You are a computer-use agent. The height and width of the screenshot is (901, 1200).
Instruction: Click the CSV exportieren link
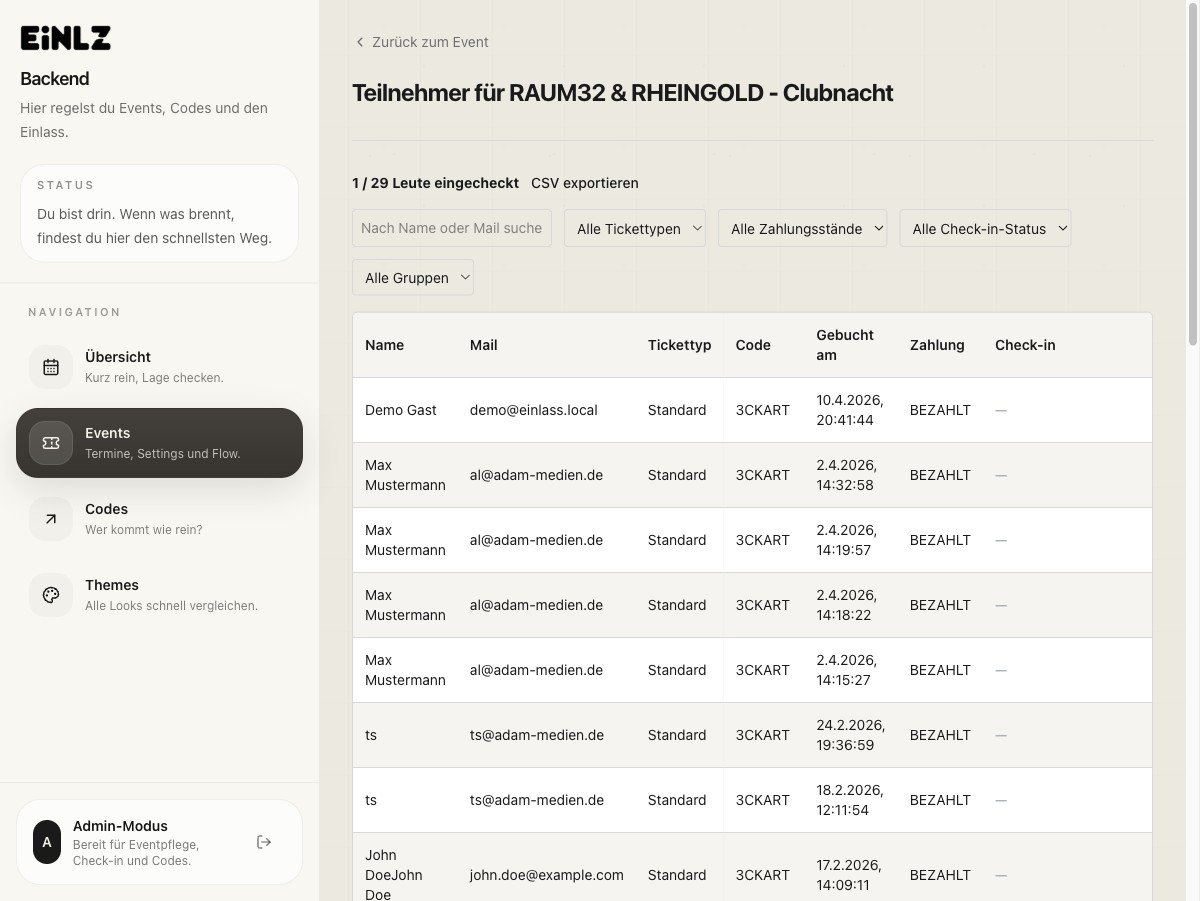tap(584, 183)
